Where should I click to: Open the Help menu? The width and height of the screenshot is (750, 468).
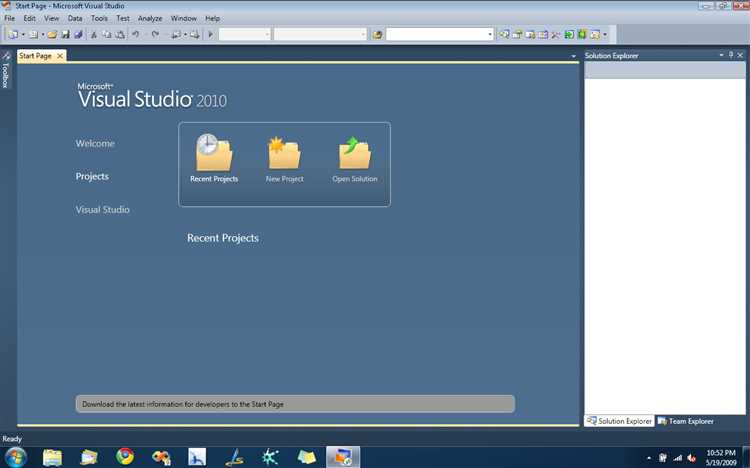click(x=212, y=18)
